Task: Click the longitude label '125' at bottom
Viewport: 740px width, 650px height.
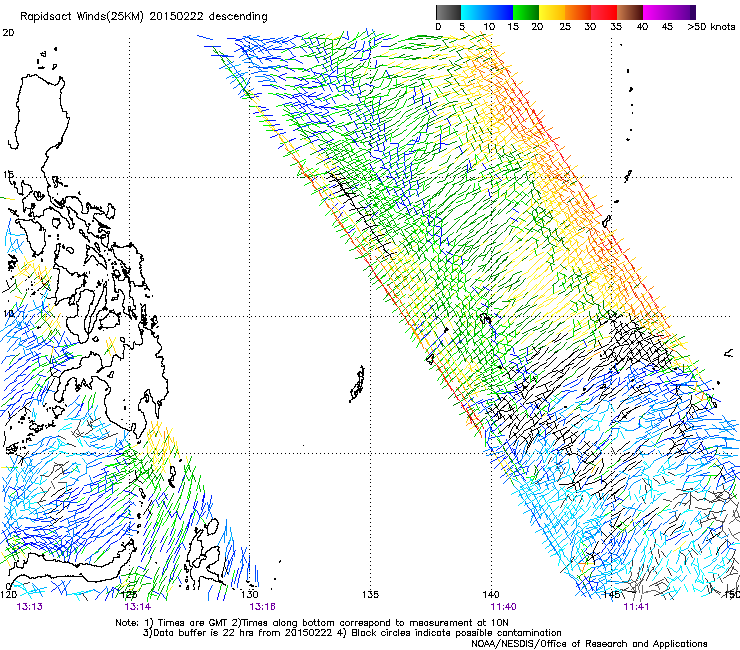Action: pyautogui.click(x=129, y=594)
